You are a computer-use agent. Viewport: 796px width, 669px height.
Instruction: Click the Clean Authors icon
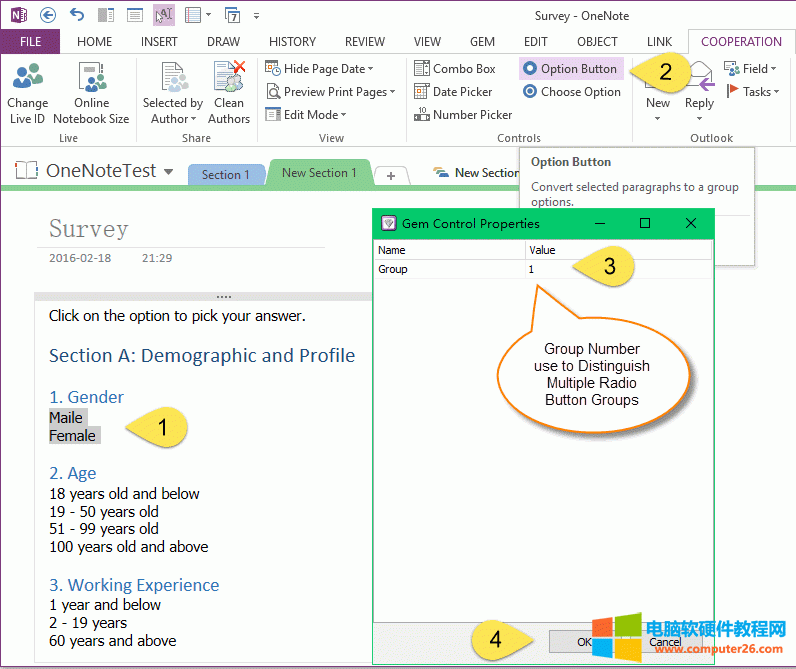pyautogui.click(x=229, y=80)
